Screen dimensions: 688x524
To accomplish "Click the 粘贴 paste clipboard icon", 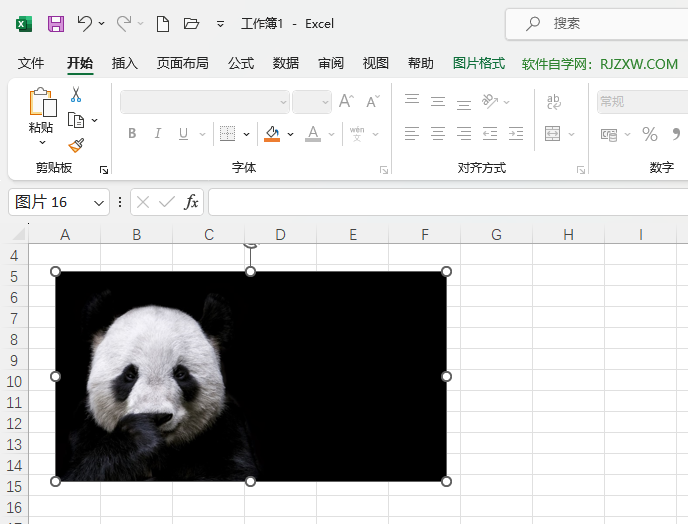I will (43, 102).
